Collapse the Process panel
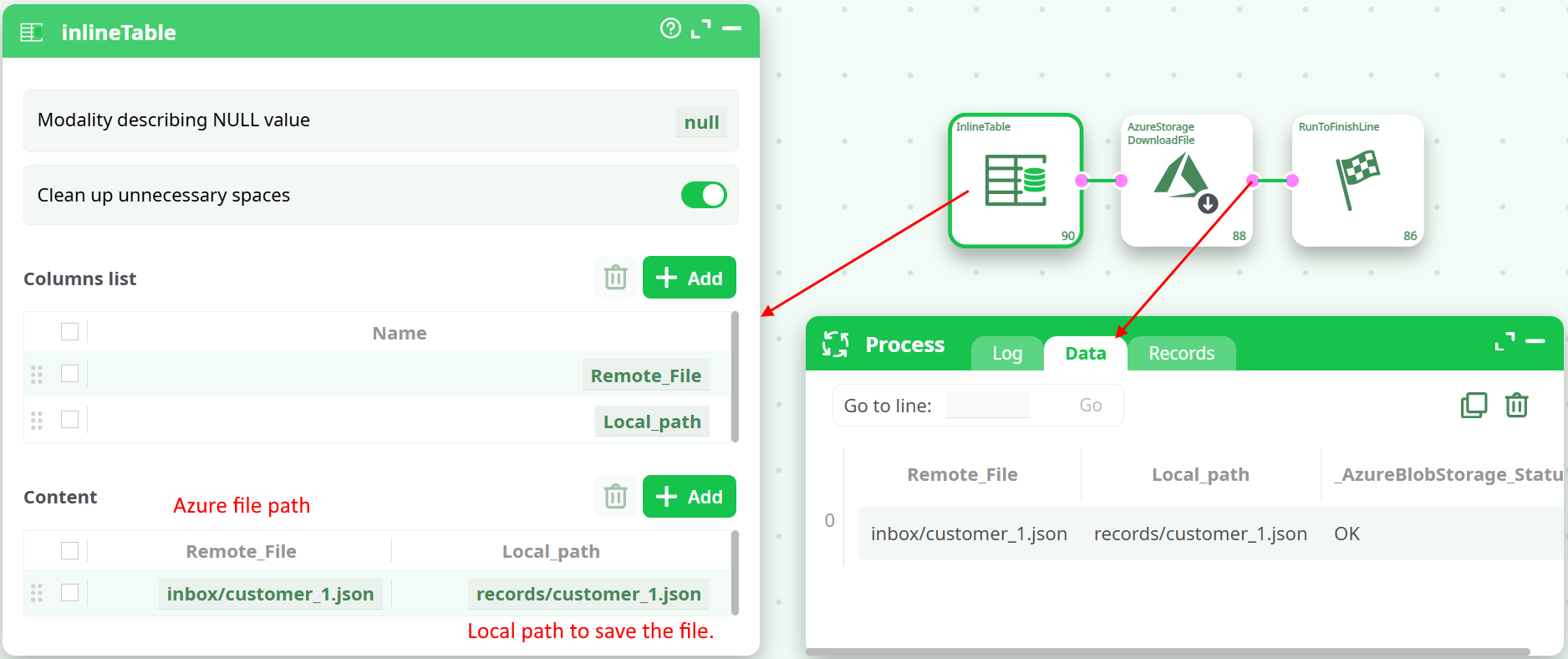Image resolution: width=1568 pixels, height=659 pixels. click(x=1535, y=341)
